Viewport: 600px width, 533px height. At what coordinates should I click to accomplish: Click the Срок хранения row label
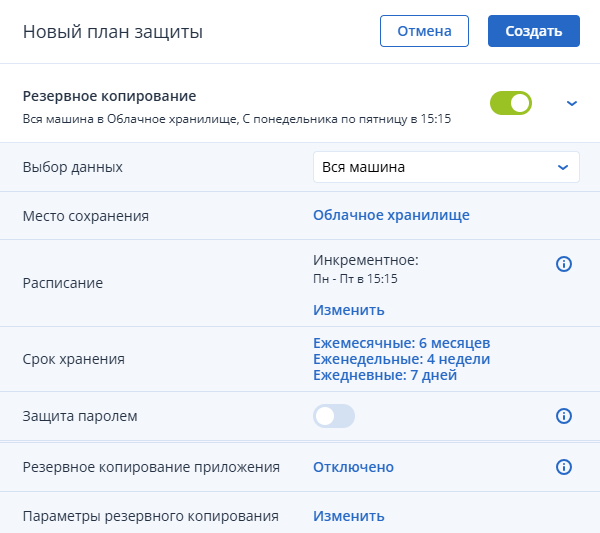pyautogui.click(x=73, y=359)
